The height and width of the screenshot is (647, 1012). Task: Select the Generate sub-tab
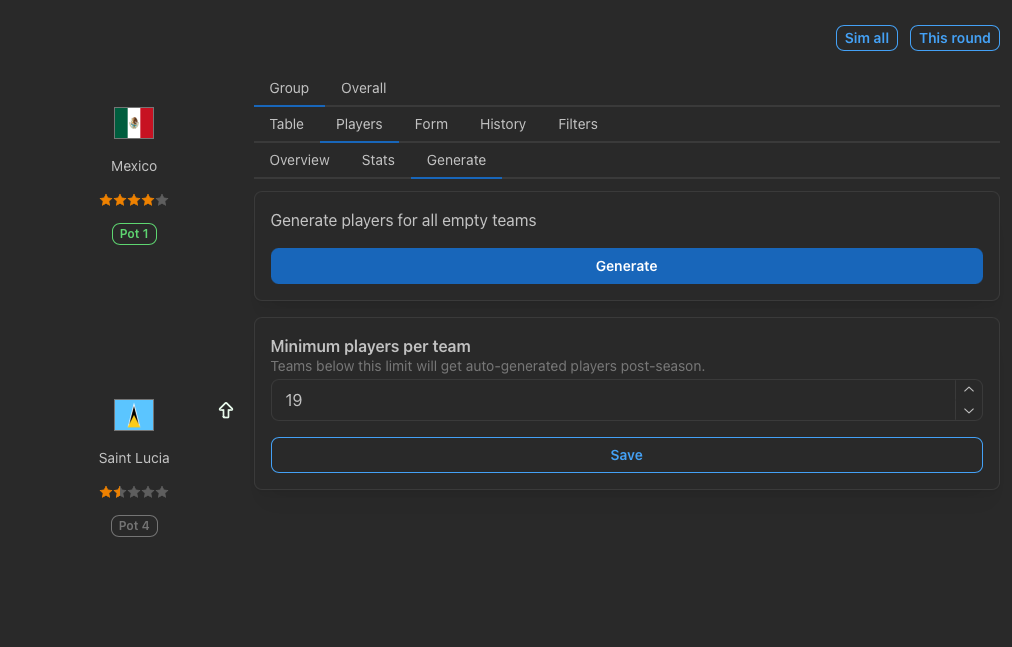point(456,160)
